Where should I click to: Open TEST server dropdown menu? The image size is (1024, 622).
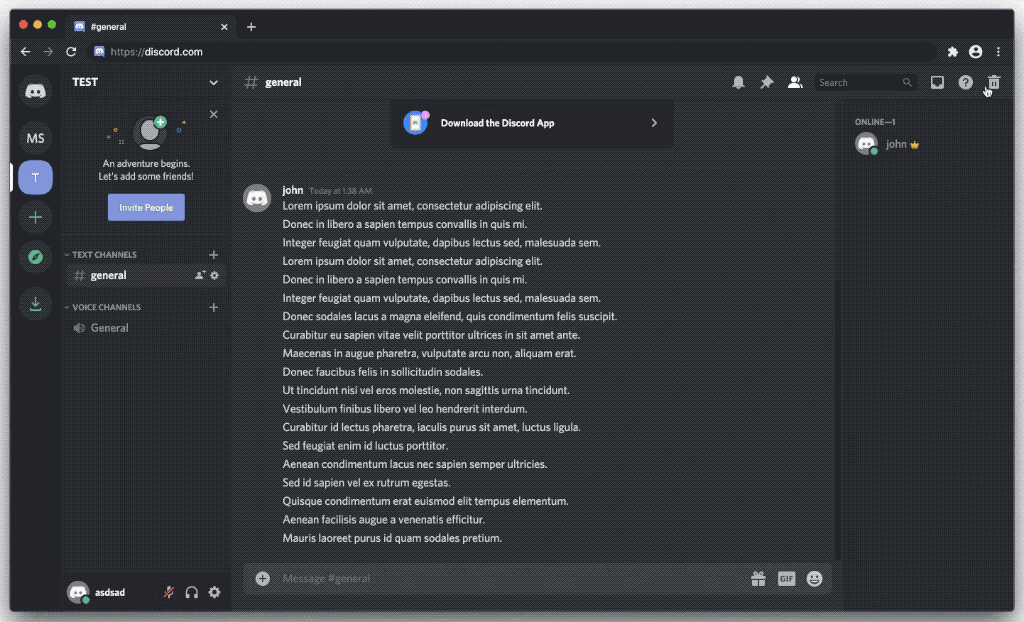[x=146, y=82]
